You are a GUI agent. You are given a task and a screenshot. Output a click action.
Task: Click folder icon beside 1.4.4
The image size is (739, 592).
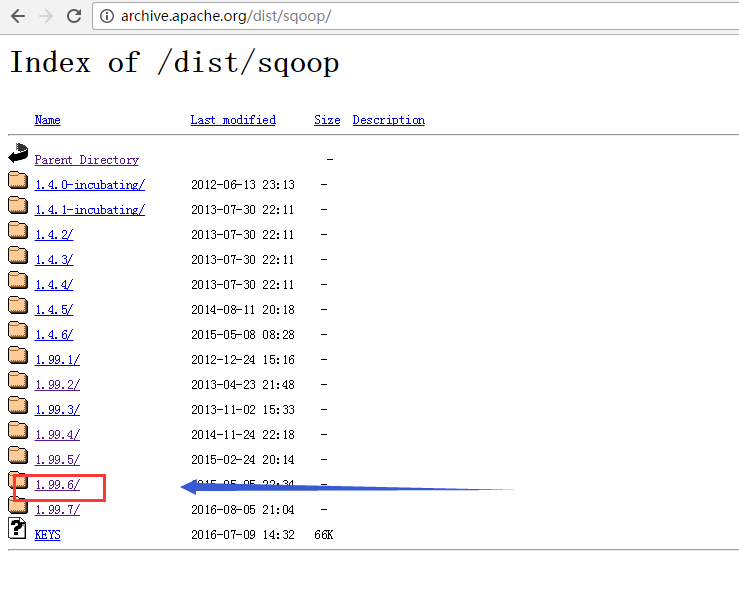coord(18,280)
